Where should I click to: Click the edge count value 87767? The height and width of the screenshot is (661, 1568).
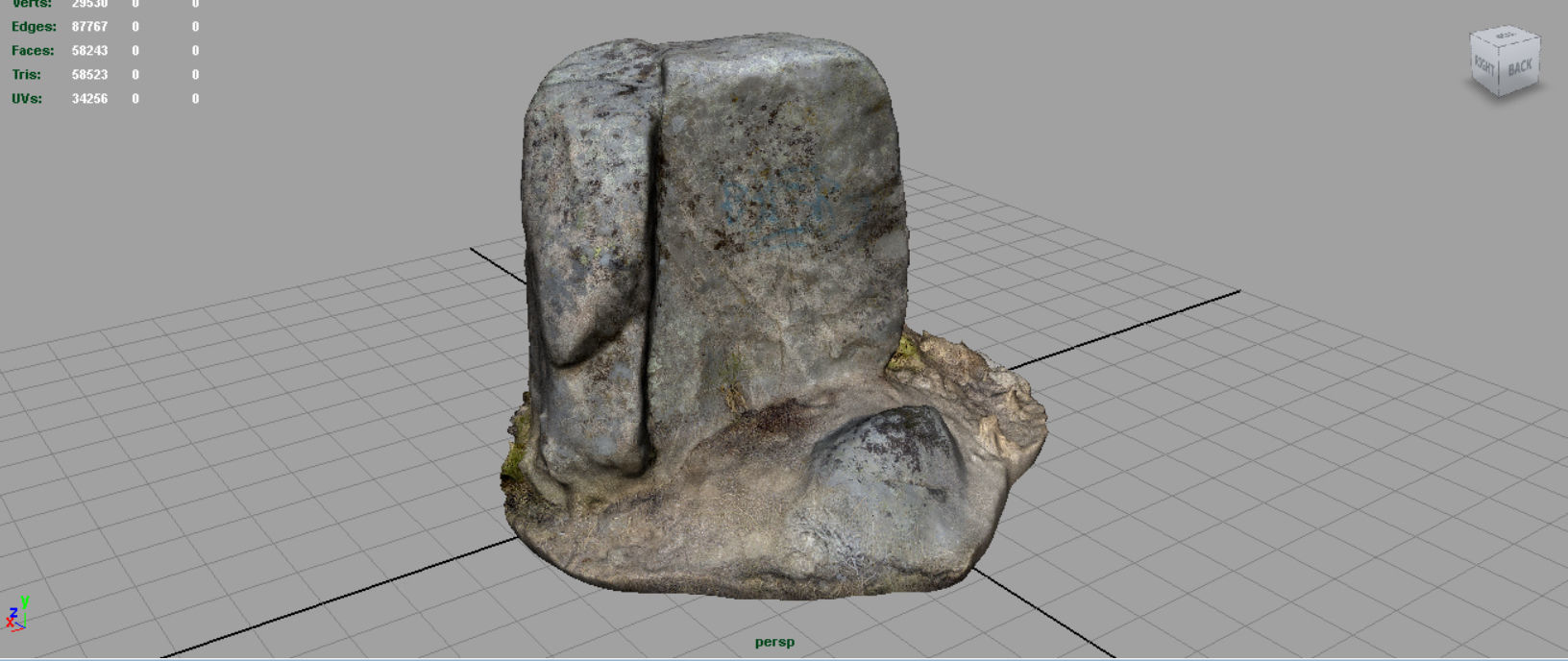coord(89,27)
